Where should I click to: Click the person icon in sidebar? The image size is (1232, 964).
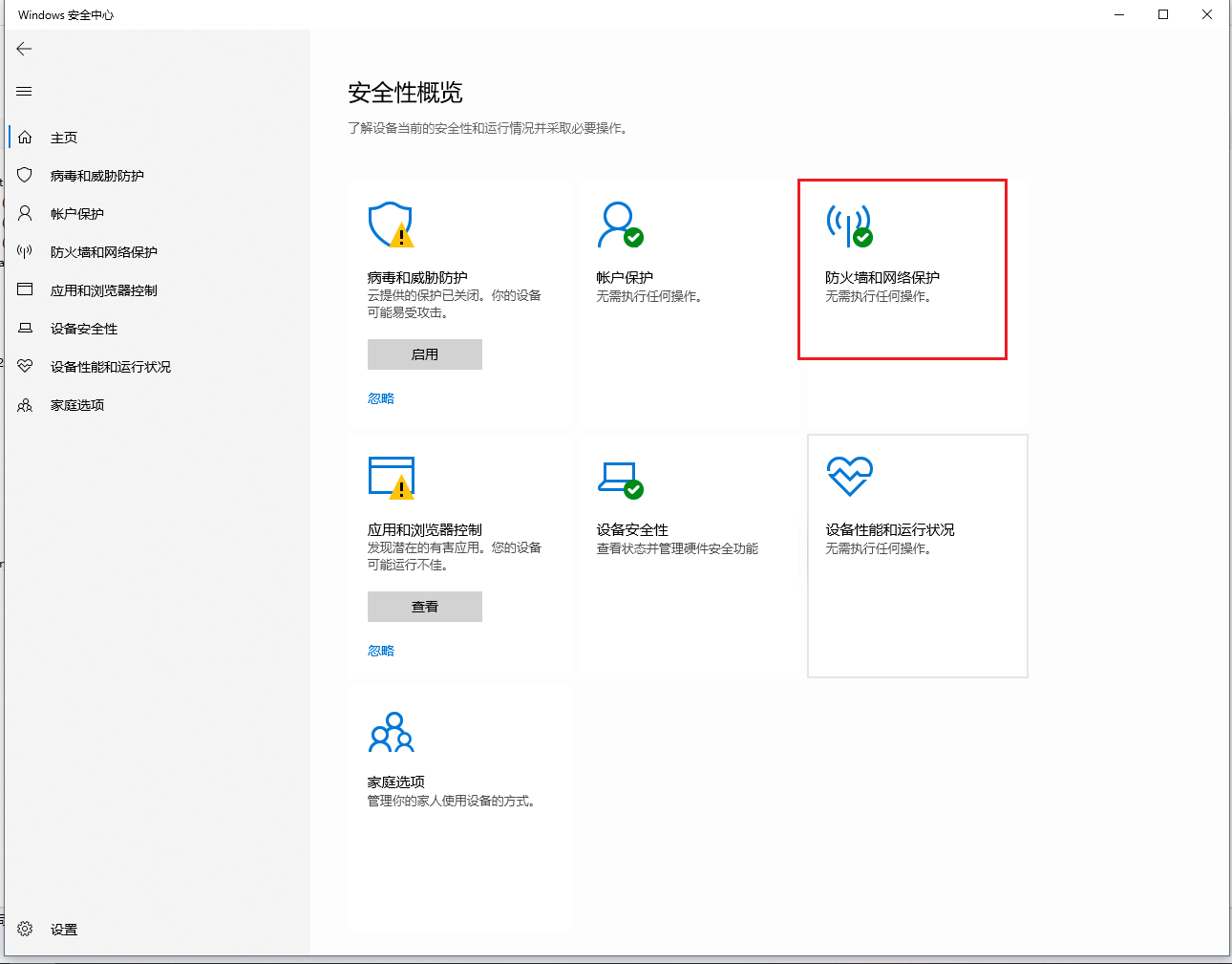coord(25,214)
